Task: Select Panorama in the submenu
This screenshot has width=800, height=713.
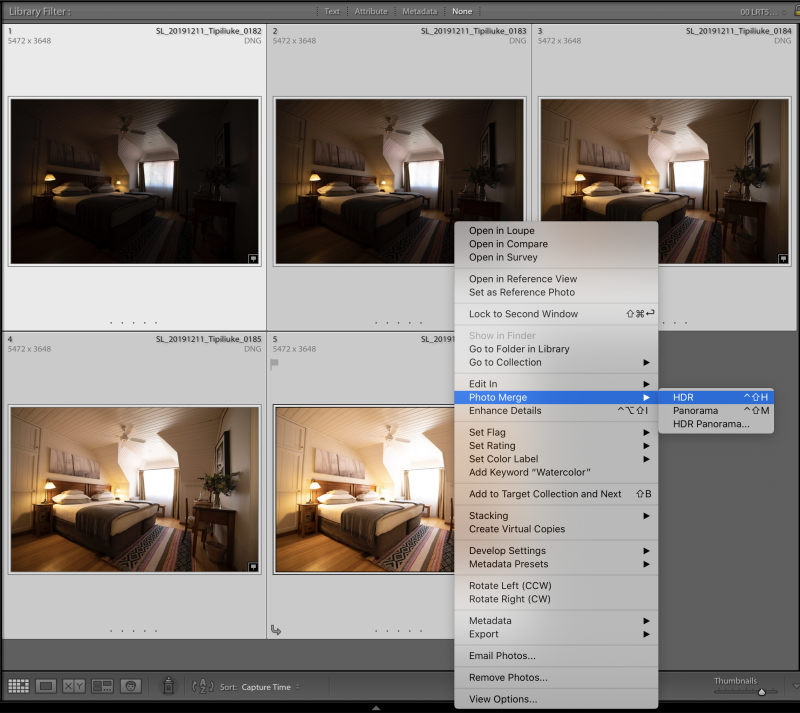Action: coord(696,410)
